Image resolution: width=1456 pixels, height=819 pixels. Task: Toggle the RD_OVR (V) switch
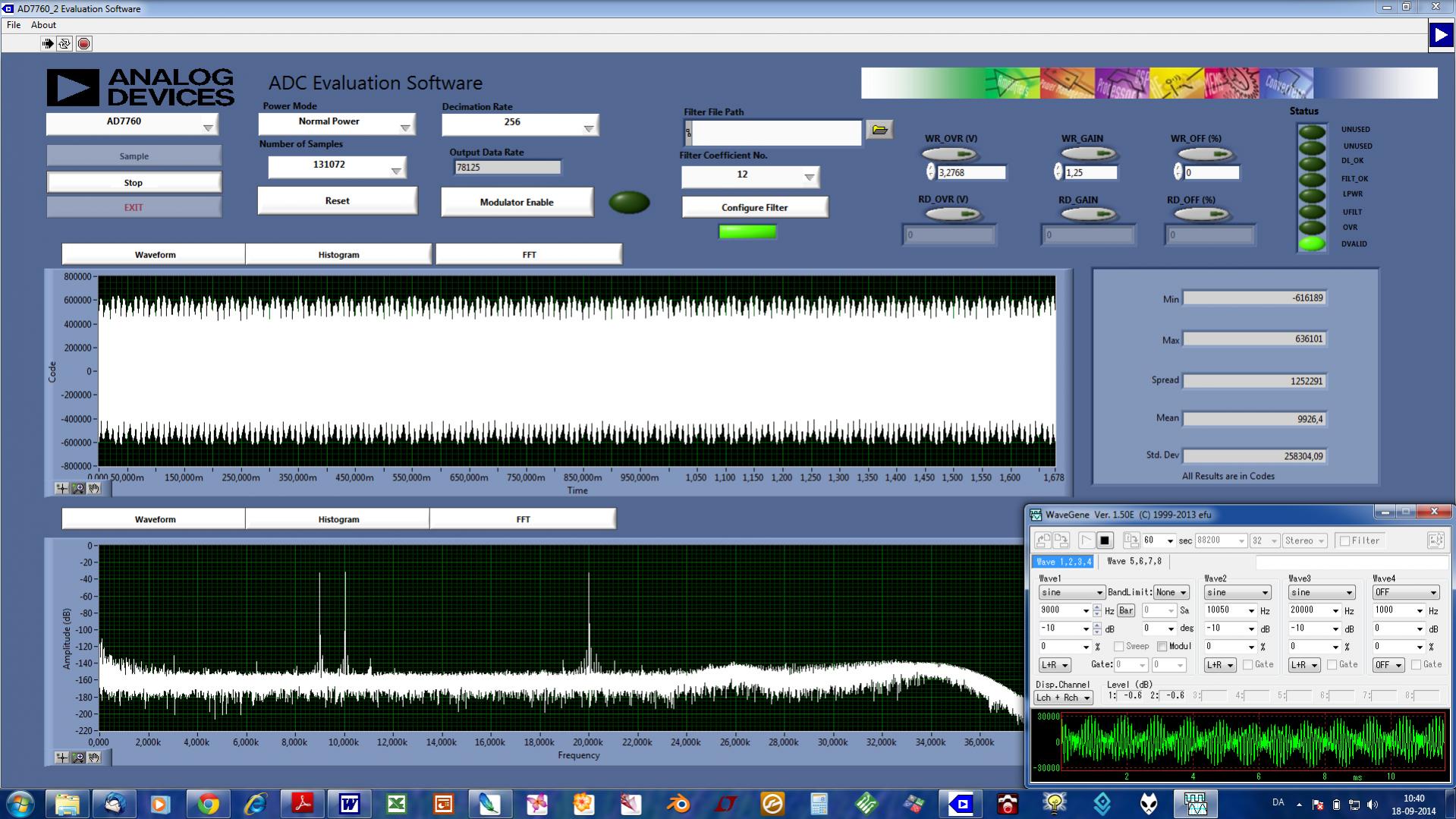[x=954, y=215]
